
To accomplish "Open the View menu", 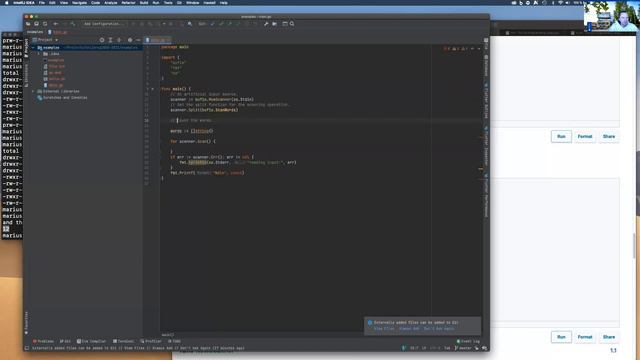I will pos(64,2).
